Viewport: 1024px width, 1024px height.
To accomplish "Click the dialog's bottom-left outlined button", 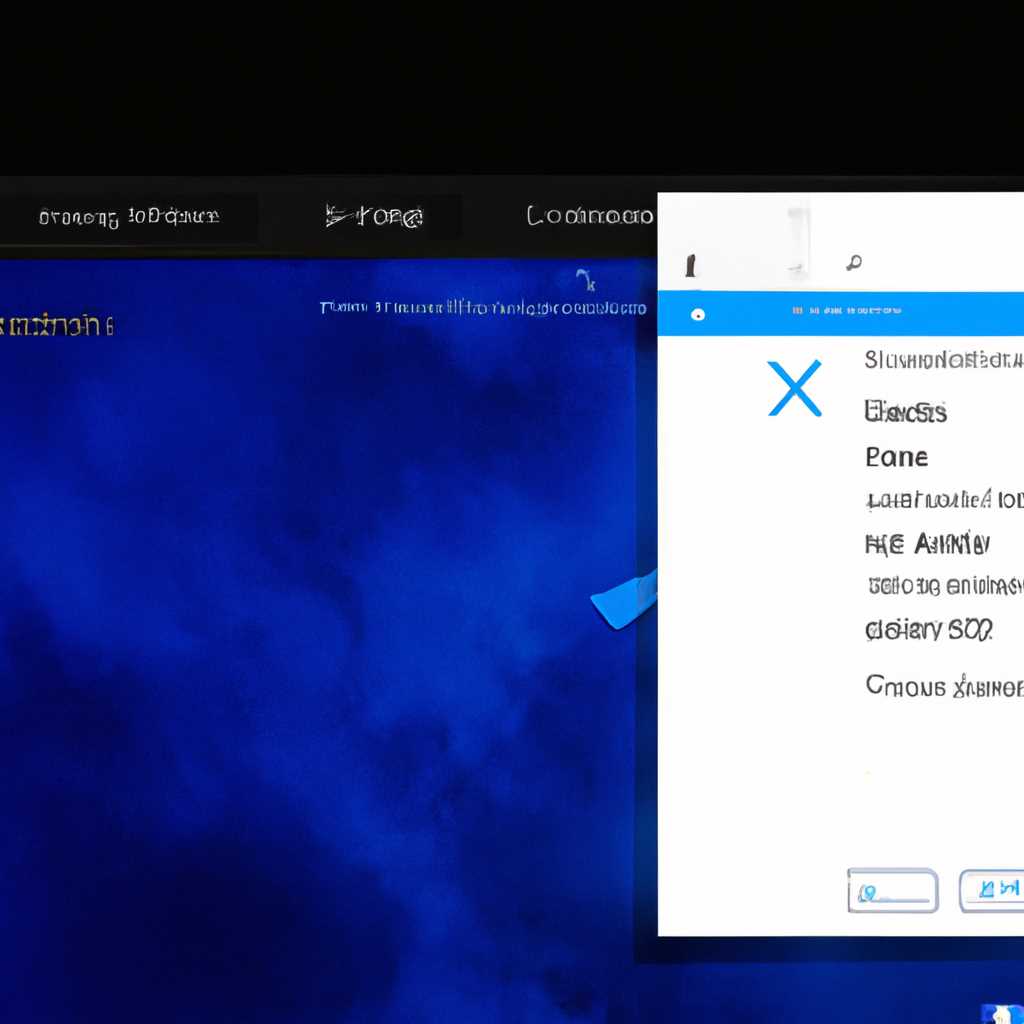I will coord(893,891).
